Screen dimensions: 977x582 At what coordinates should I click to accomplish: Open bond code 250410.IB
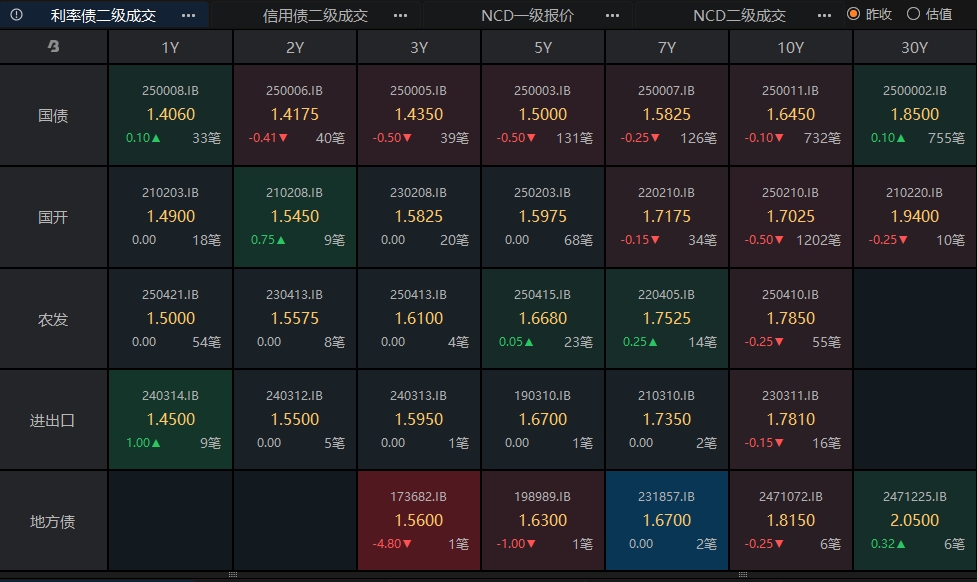[x=790, y=294]
